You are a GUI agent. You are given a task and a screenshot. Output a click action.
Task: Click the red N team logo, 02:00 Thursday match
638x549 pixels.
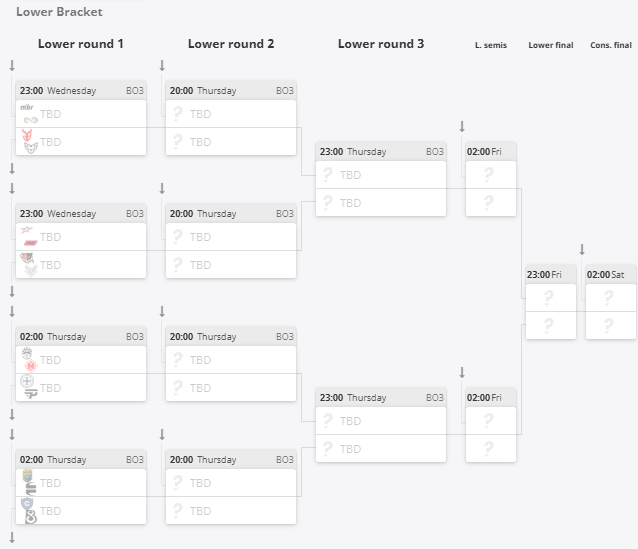(x=31, y=366)
